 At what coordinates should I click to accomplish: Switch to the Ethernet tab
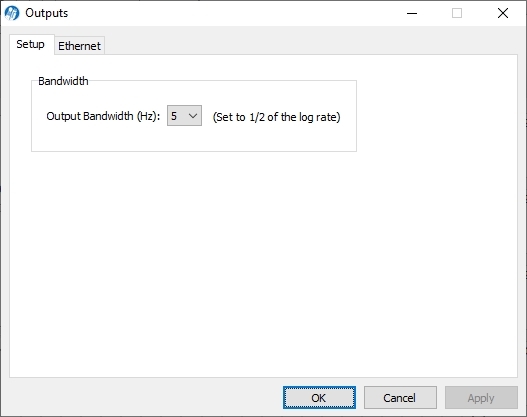click(79, 46)
